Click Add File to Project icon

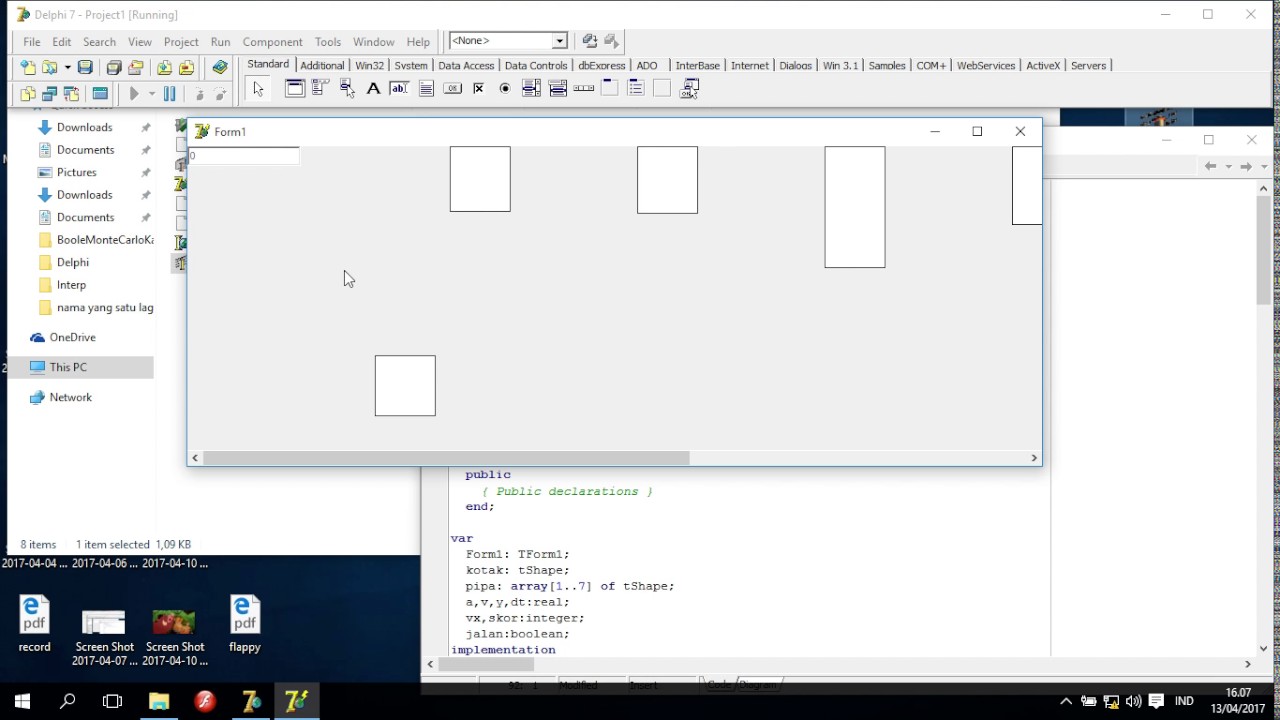click(x=164, y=67)
